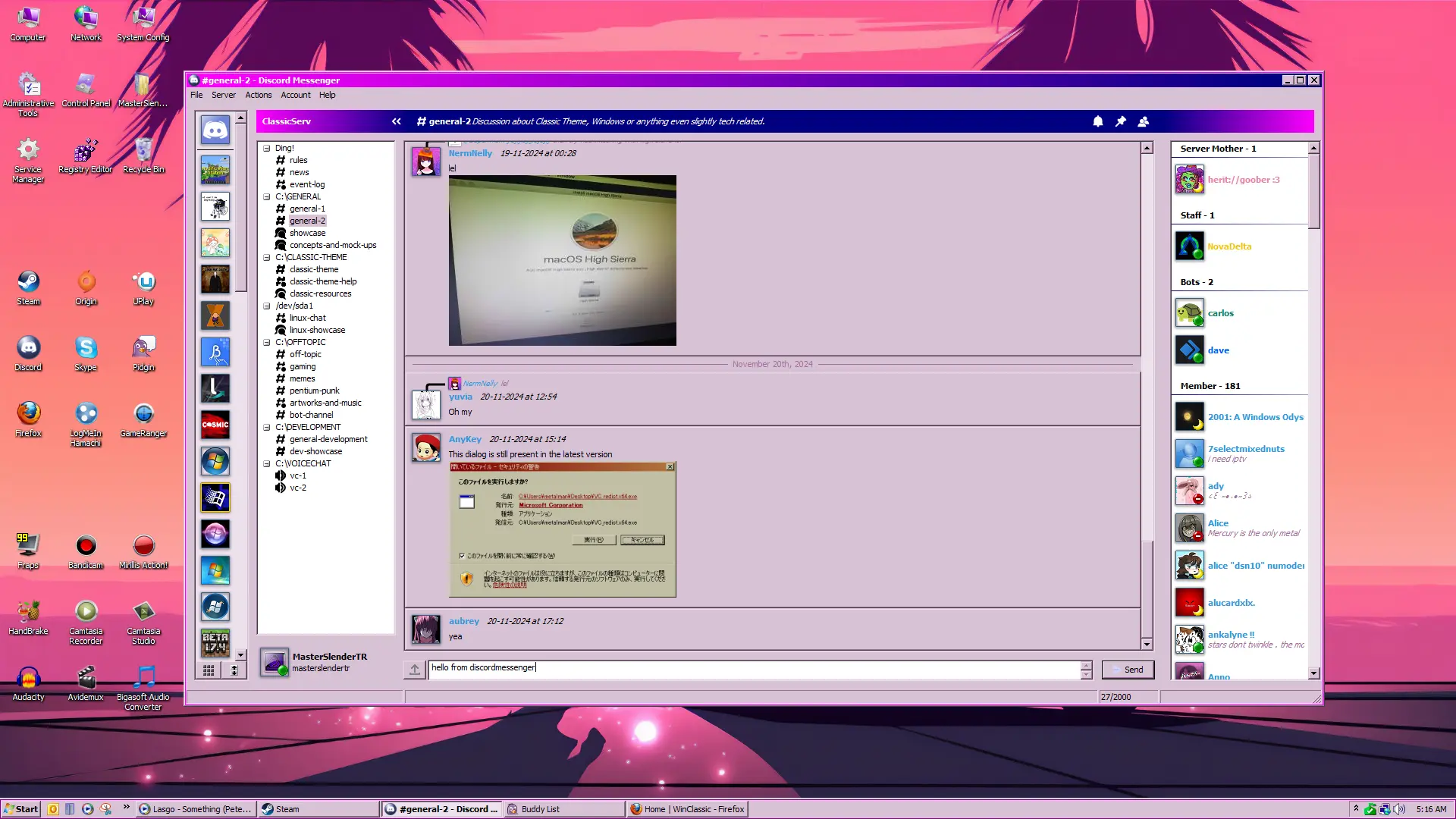Select the BETA server icon
The width and height of the screenshot is (1456, 819).
pyautogui.click(x=215, y=643)
